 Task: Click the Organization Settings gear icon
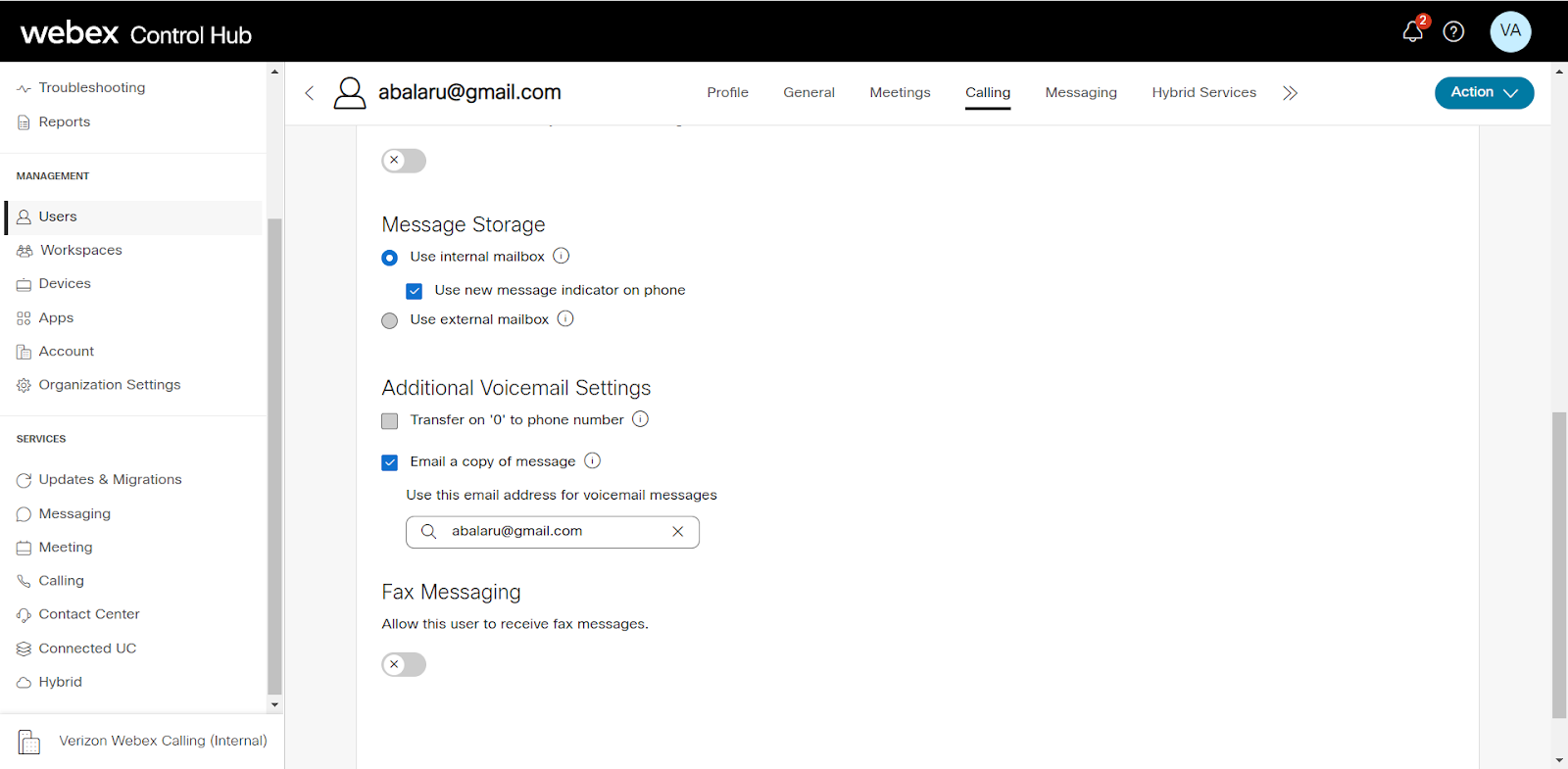tap(24, 385)
